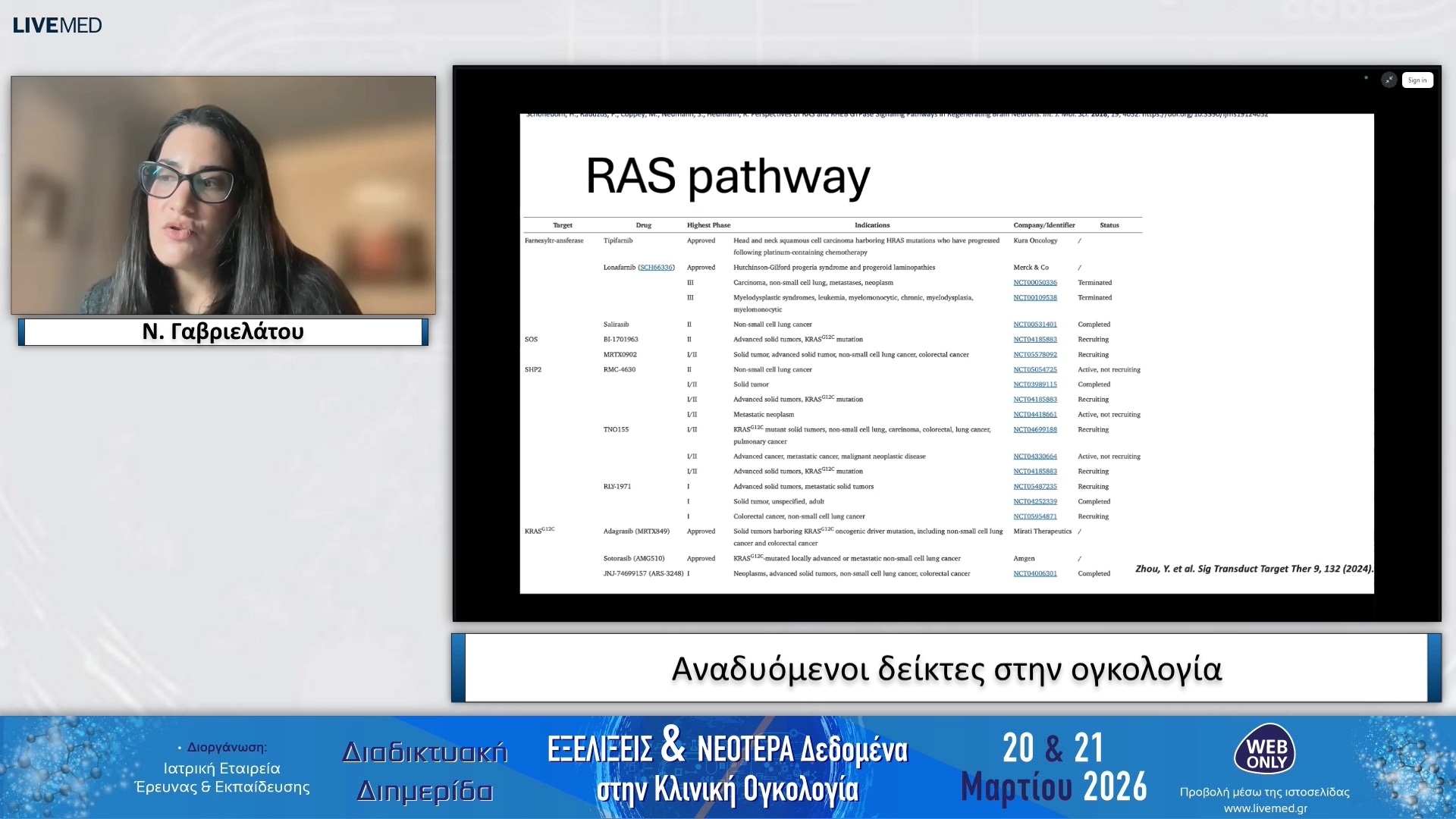Open the NCT04006301 link for JNJ-74699157
1456x819 pixels.
point(1034,574)
